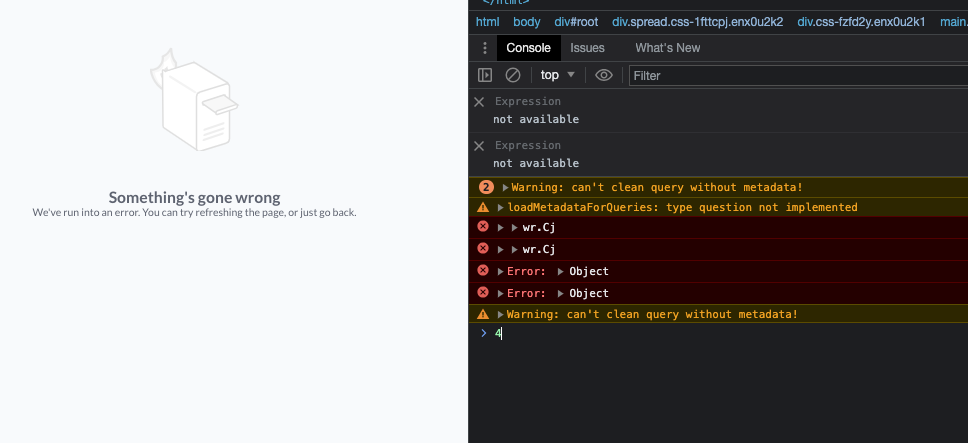
Task: Open the top JavaScript context dropdown
Action: (x=557, y=75)
